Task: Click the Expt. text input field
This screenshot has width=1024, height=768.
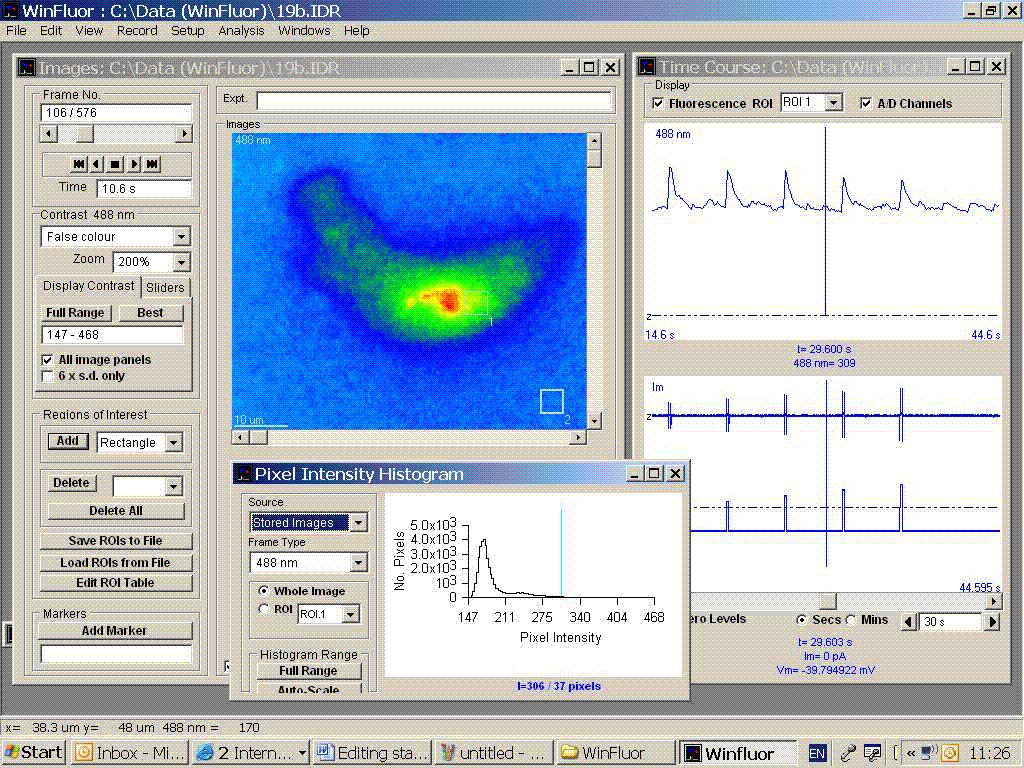Action: click(433, 101)
